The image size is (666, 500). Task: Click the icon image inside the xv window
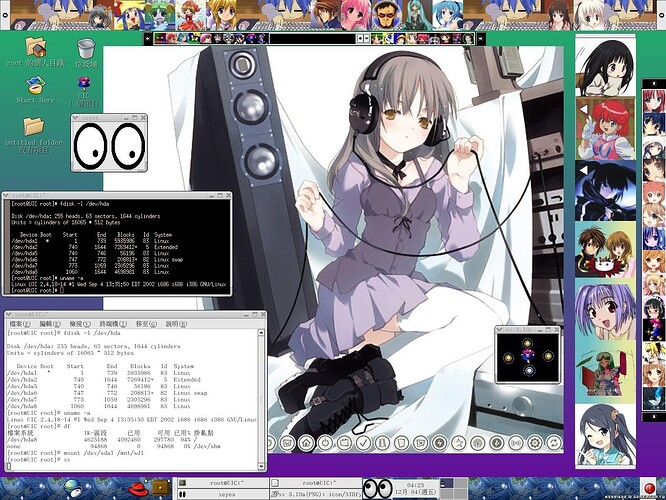(x=528, y=358)
